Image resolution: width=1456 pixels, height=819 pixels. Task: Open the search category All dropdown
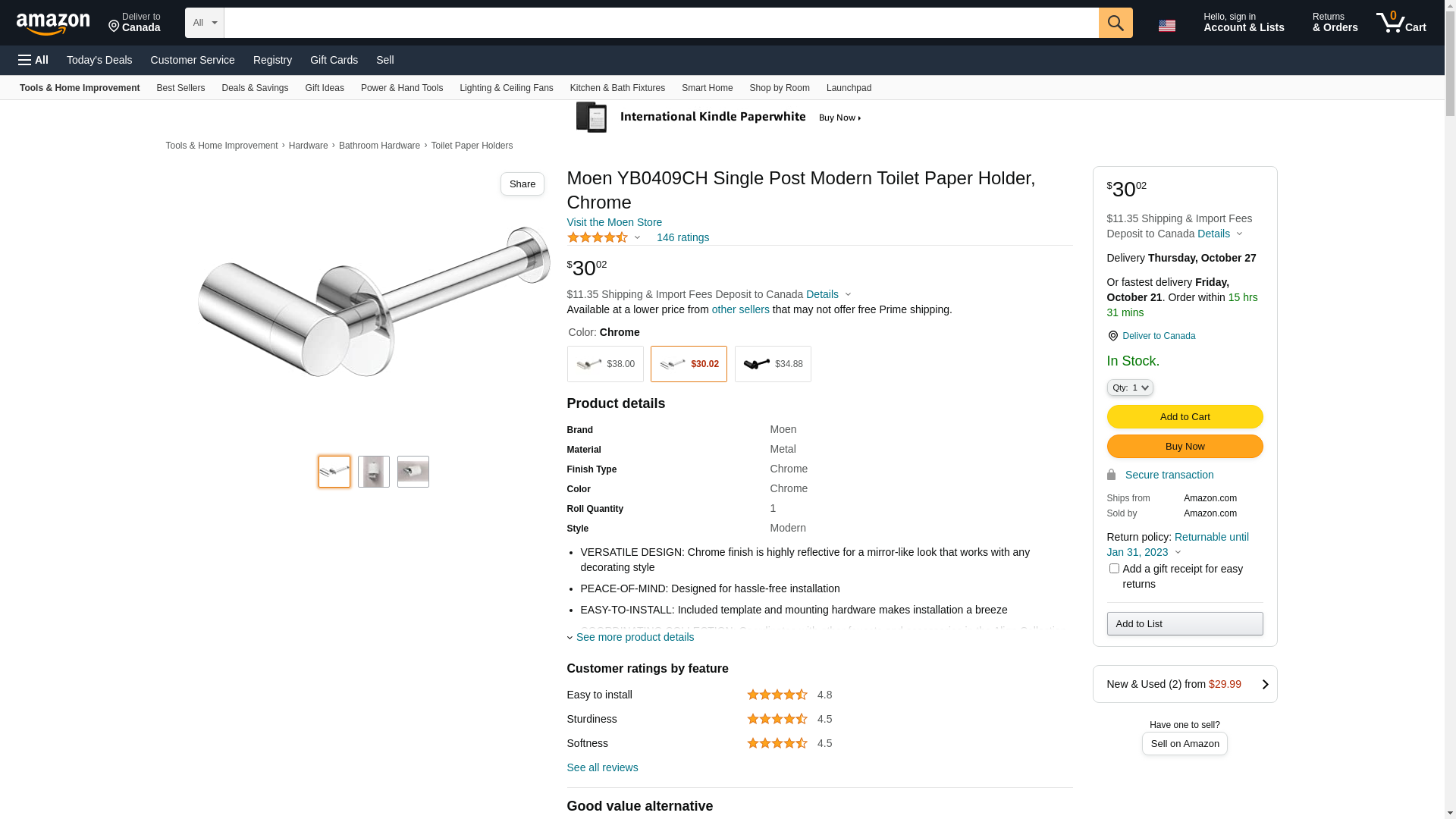pyautogui.click(x=205, y=23)
